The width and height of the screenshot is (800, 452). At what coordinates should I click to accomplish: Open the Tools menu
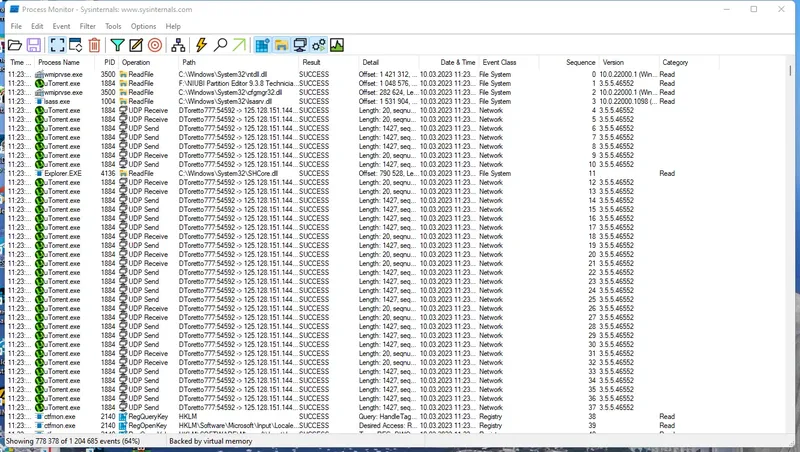(x=113, y=26)
